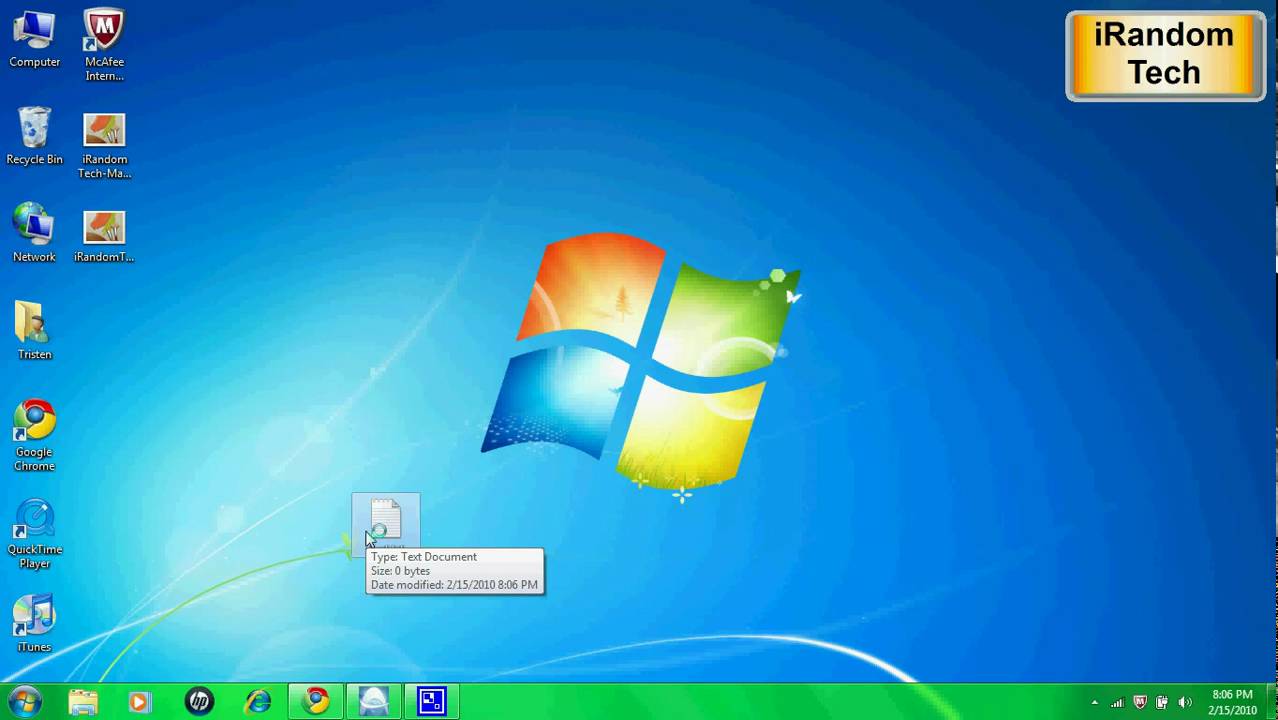The height and width of the screenshot is (720, 1278).
Task: Select the iRandom Tech-Ma... image file
Action: pyautogui.click(x=104, y=145)
